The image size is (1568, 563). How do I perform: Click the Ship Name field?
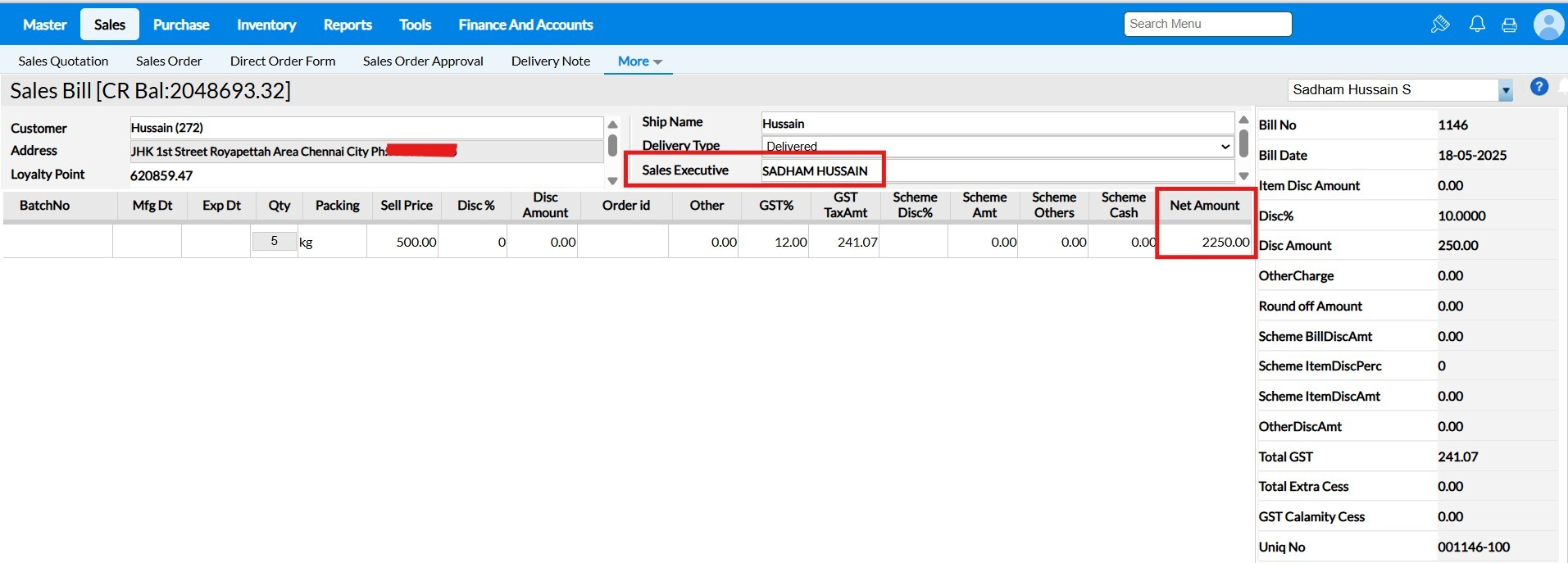click(998, 123)
